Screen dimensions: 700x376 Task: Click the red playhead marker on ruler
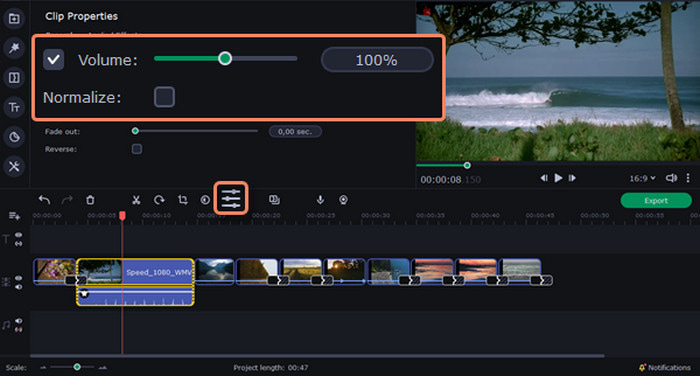(x=122, y=216)
